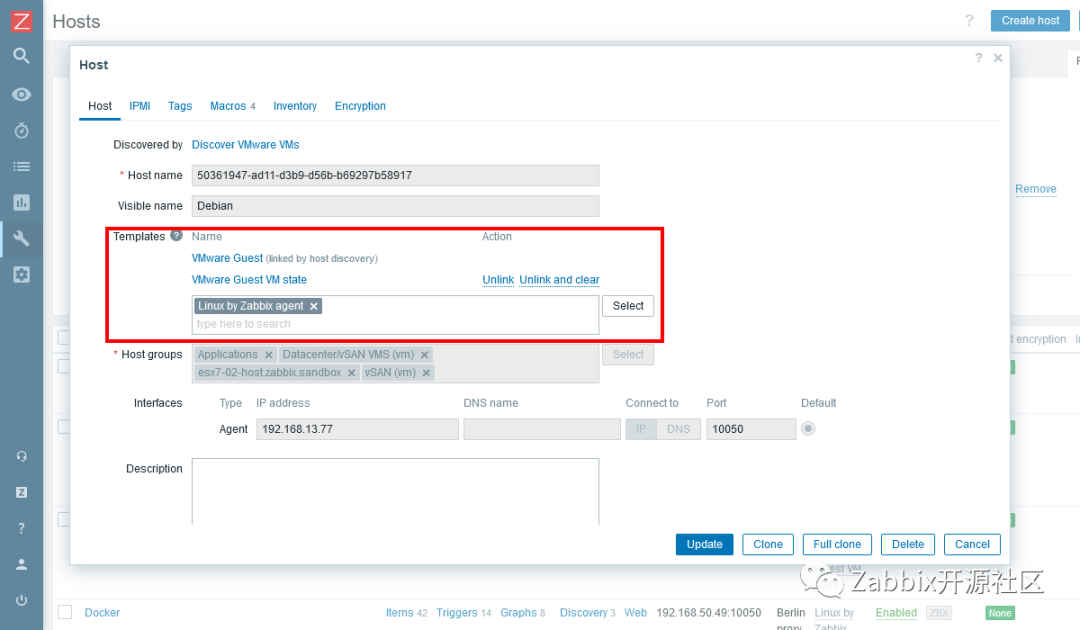Click the Delete button

click(x=908, y=544)
